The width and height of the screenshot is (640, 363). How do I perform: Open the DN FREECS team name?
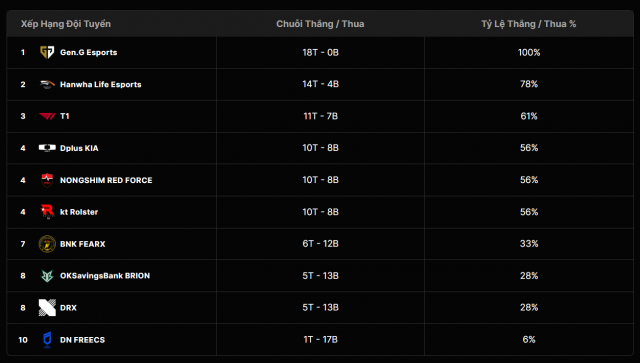point(82,340)
